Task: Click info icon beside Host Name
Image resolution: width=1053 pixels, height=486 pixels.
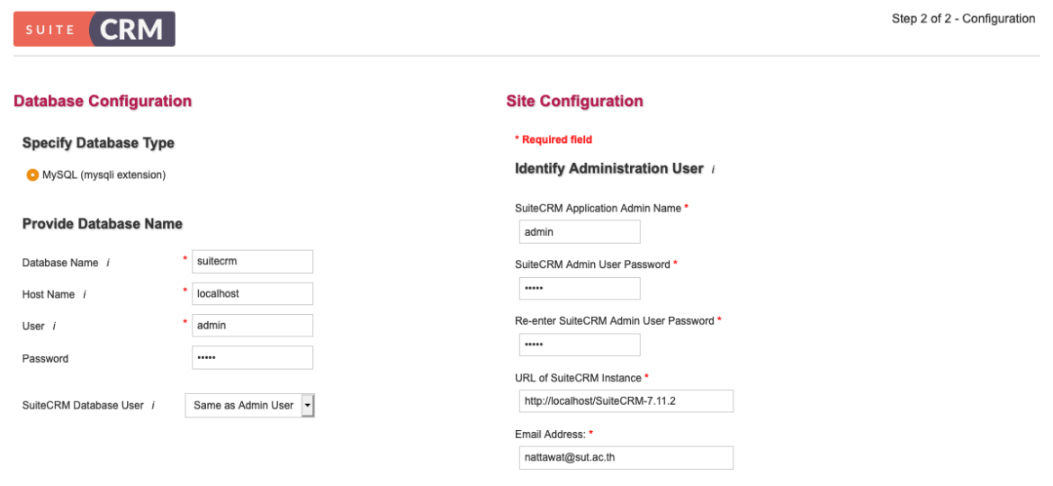Action: point(84,295)
